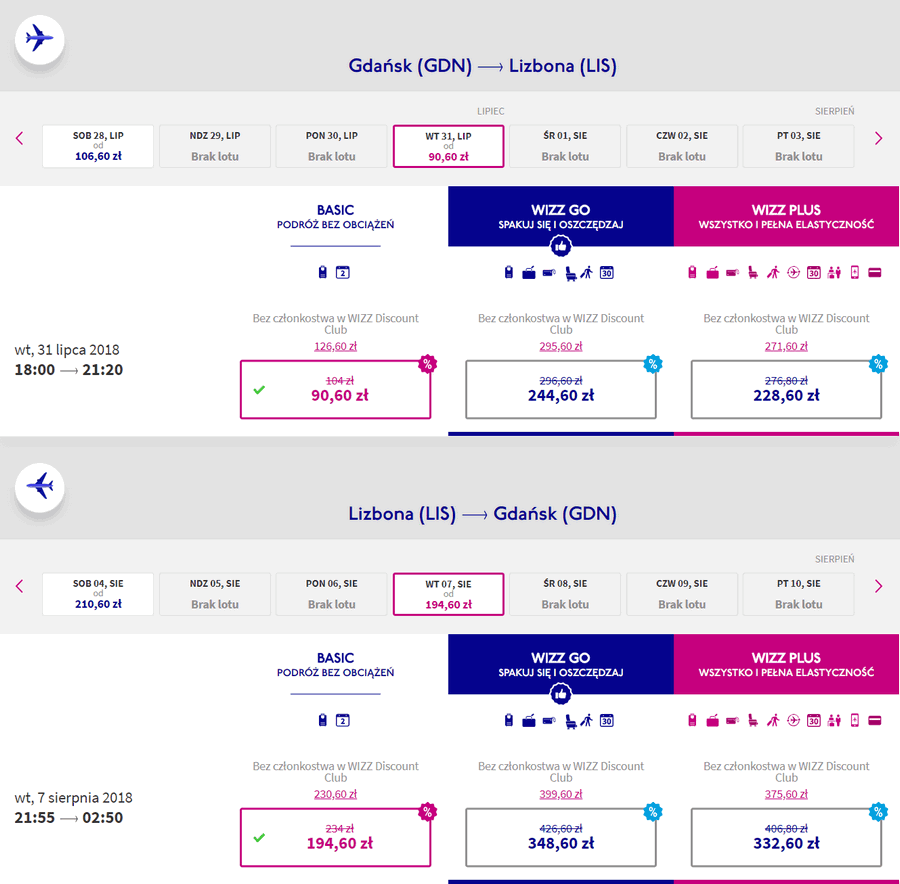Click the outbound flight plane icon
900x884 pixels.
point(40,39)
